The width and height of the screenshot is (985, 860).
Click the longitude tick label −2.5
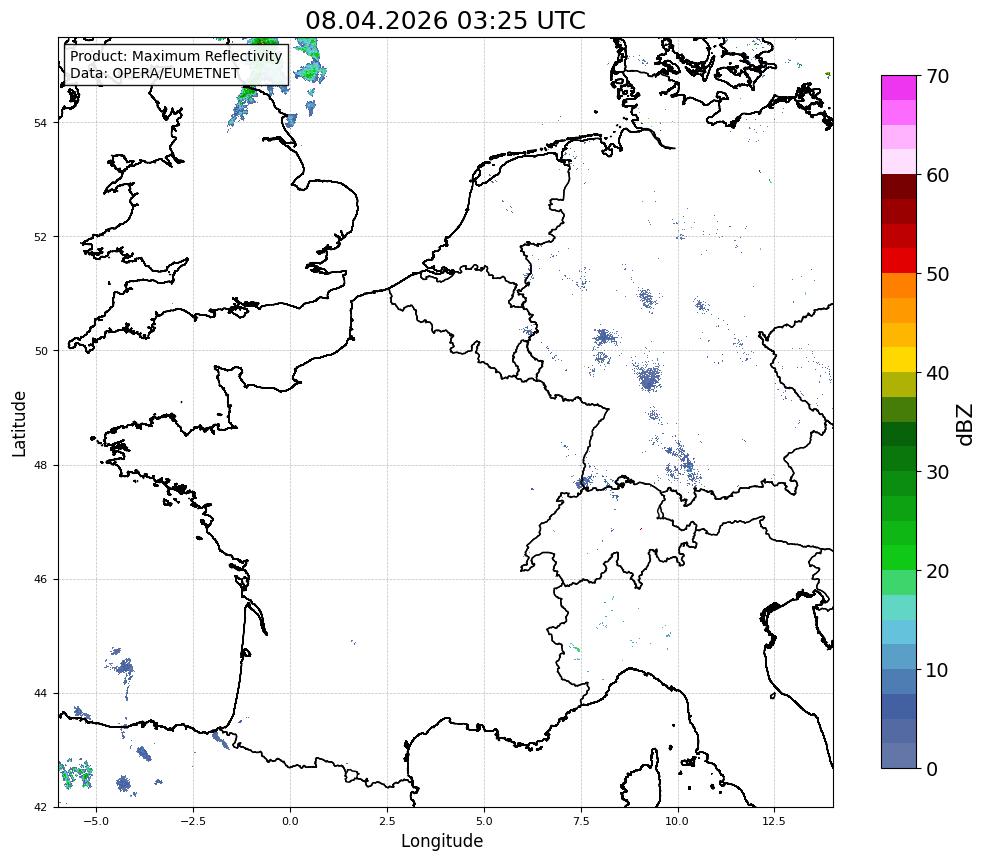pyautogui.click(x=193, y=821)
